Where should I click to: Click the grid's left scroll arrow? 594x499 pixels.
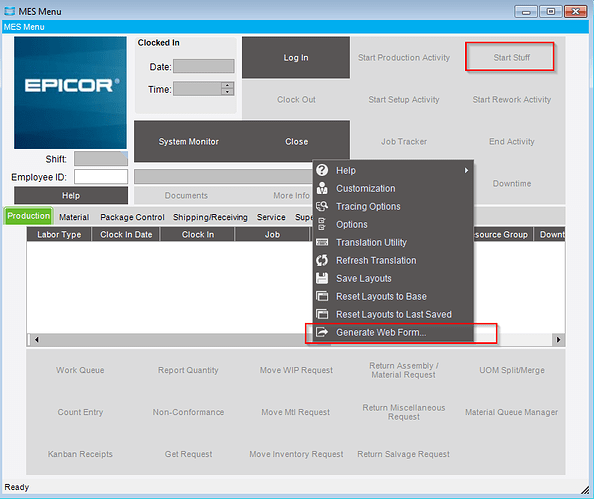36,339
